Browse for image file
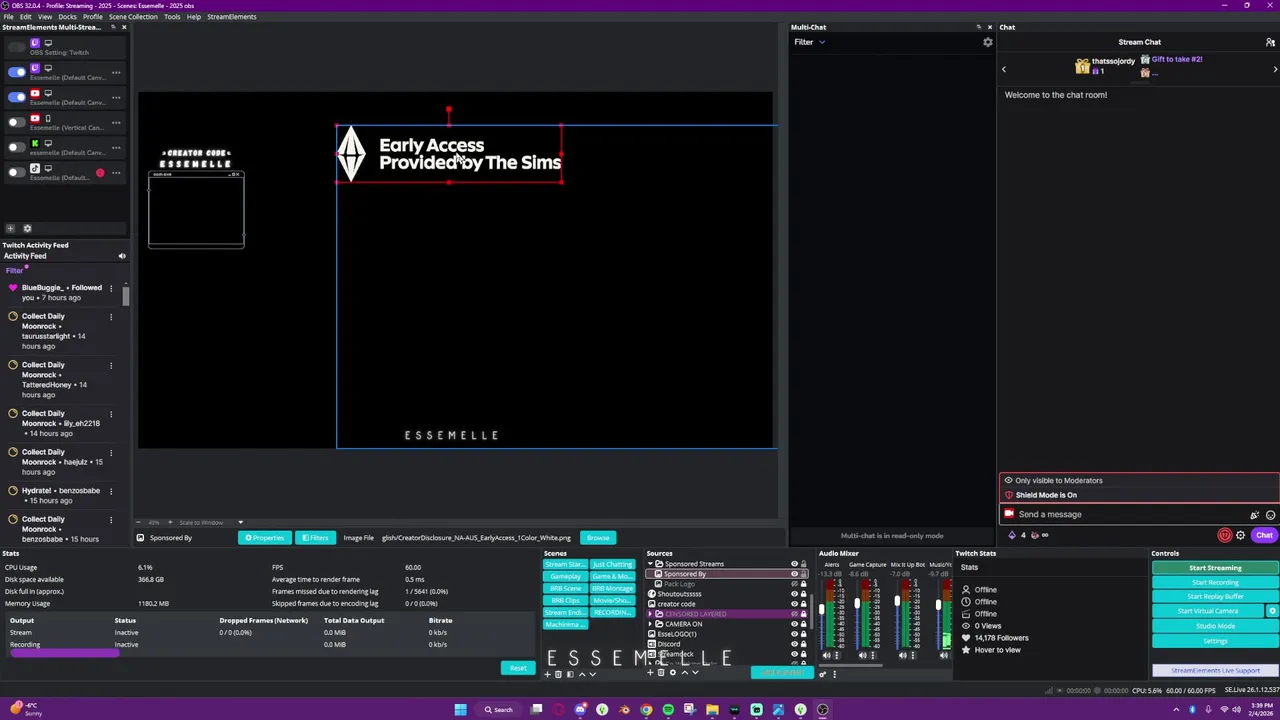This screenshot has width=1280, height=720. point(598,538)
